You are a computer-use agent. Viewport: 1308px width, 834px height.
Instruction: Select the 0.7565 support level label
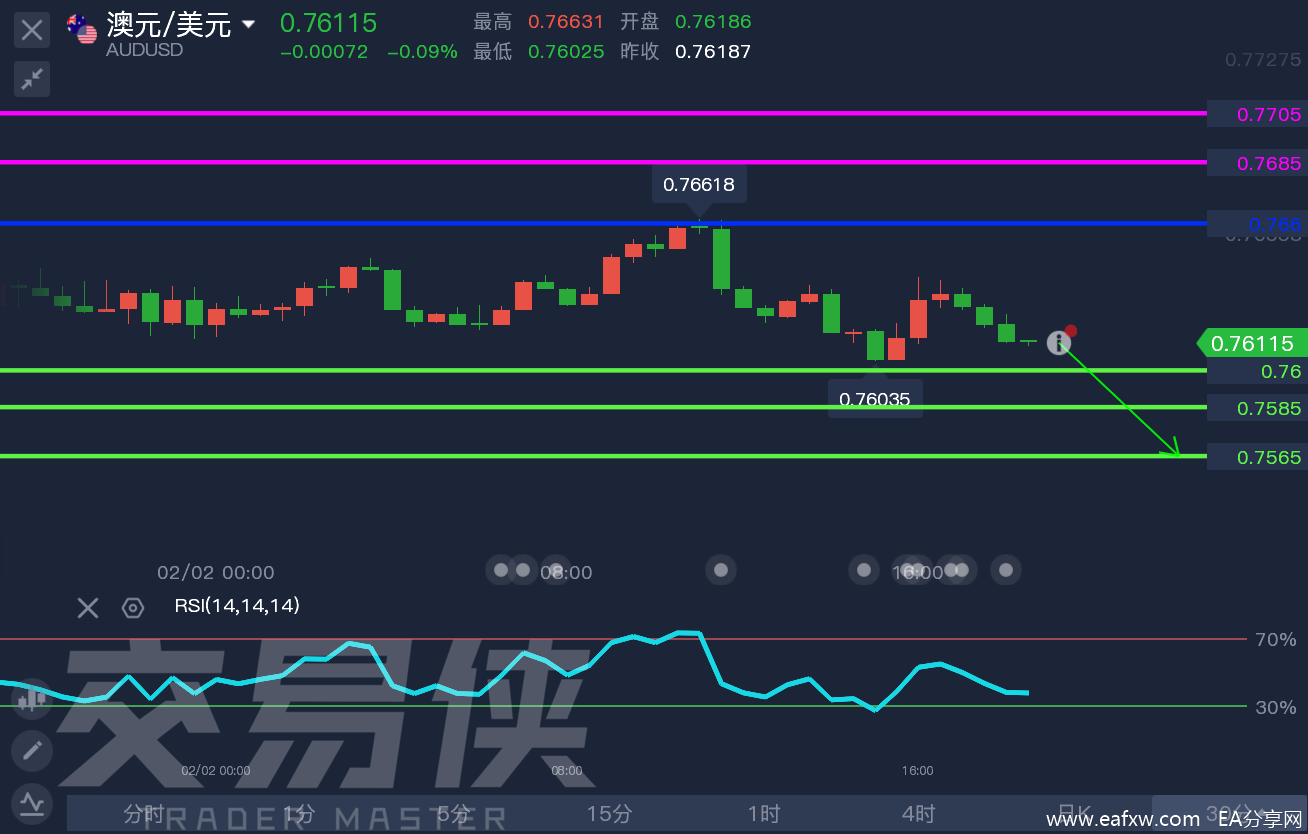(x=1257, y=457)
